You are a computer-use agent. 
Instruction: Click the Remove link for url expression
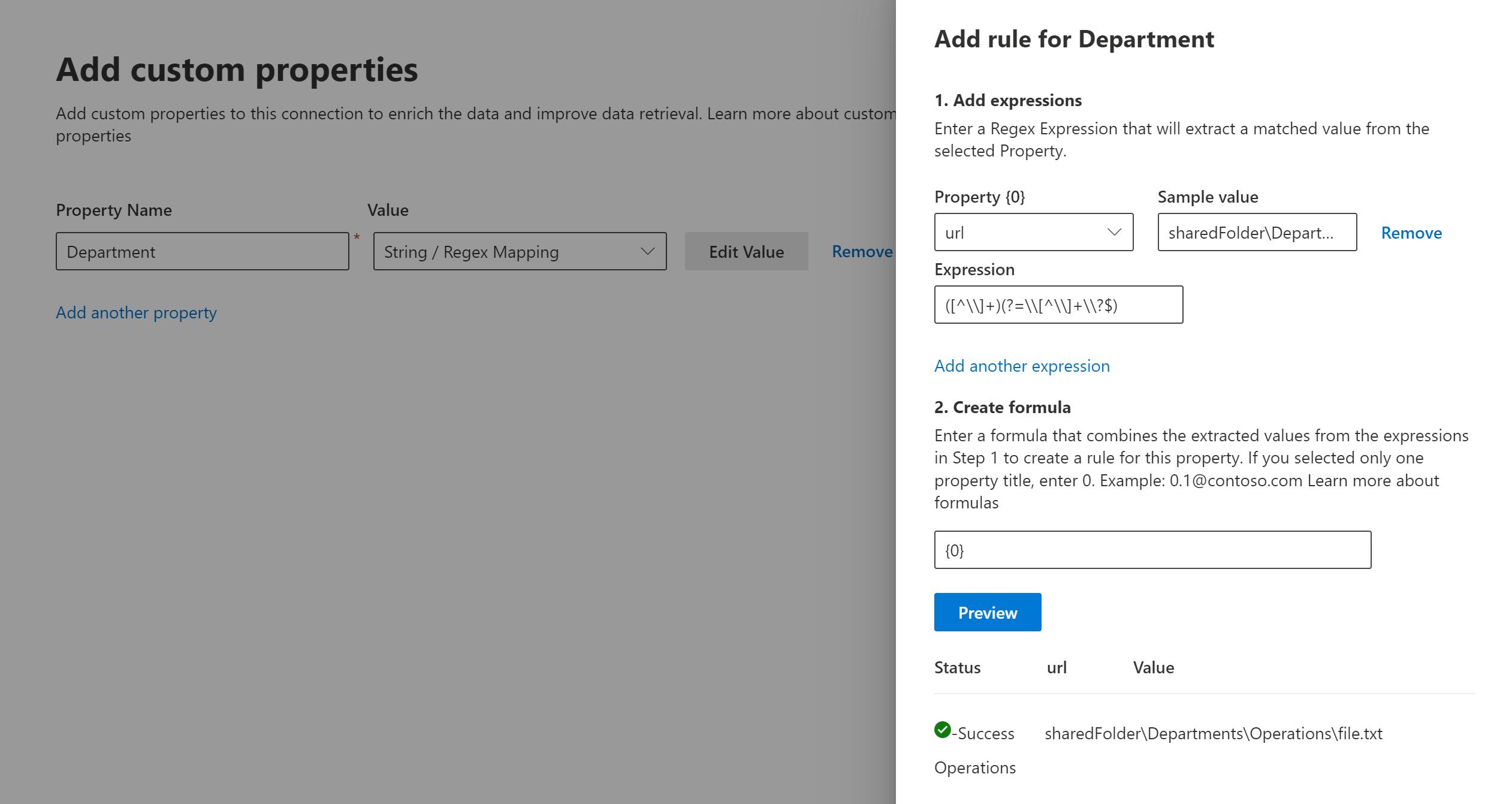pyautogui.click(x=1411, y=232)
